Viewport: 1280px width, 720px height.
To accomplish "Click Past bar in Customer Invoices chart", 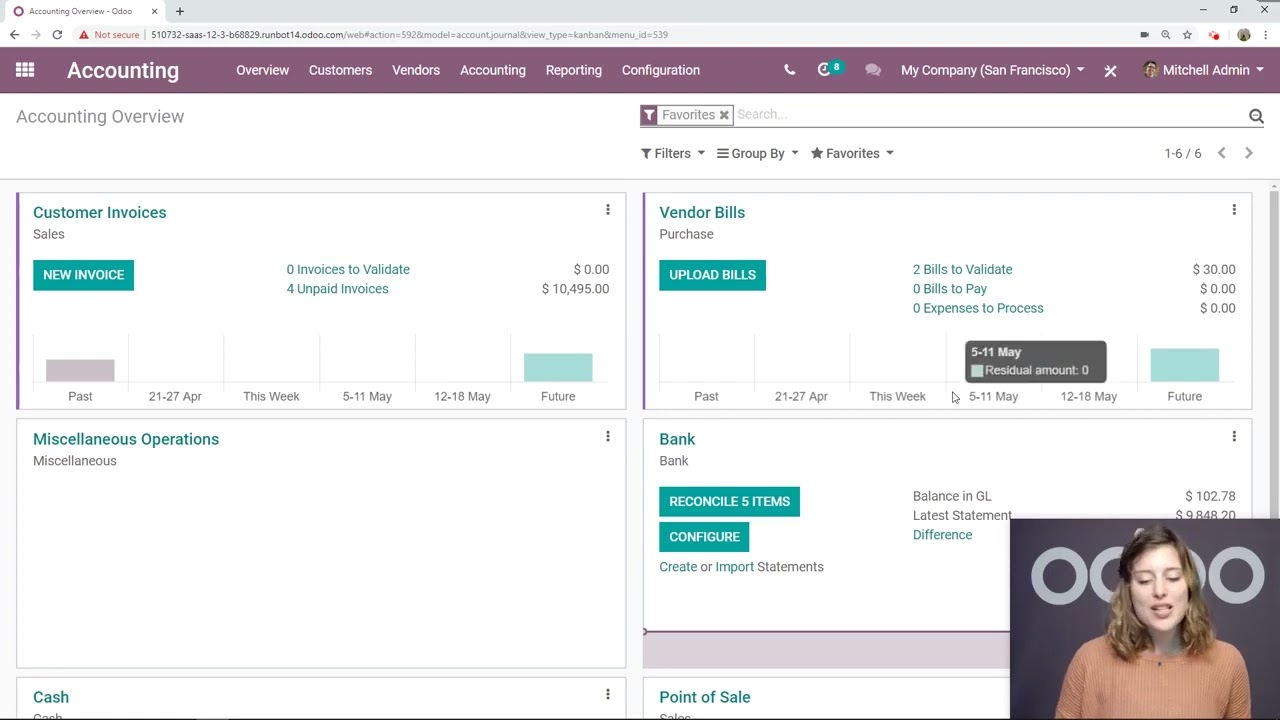I will [80, 371].
